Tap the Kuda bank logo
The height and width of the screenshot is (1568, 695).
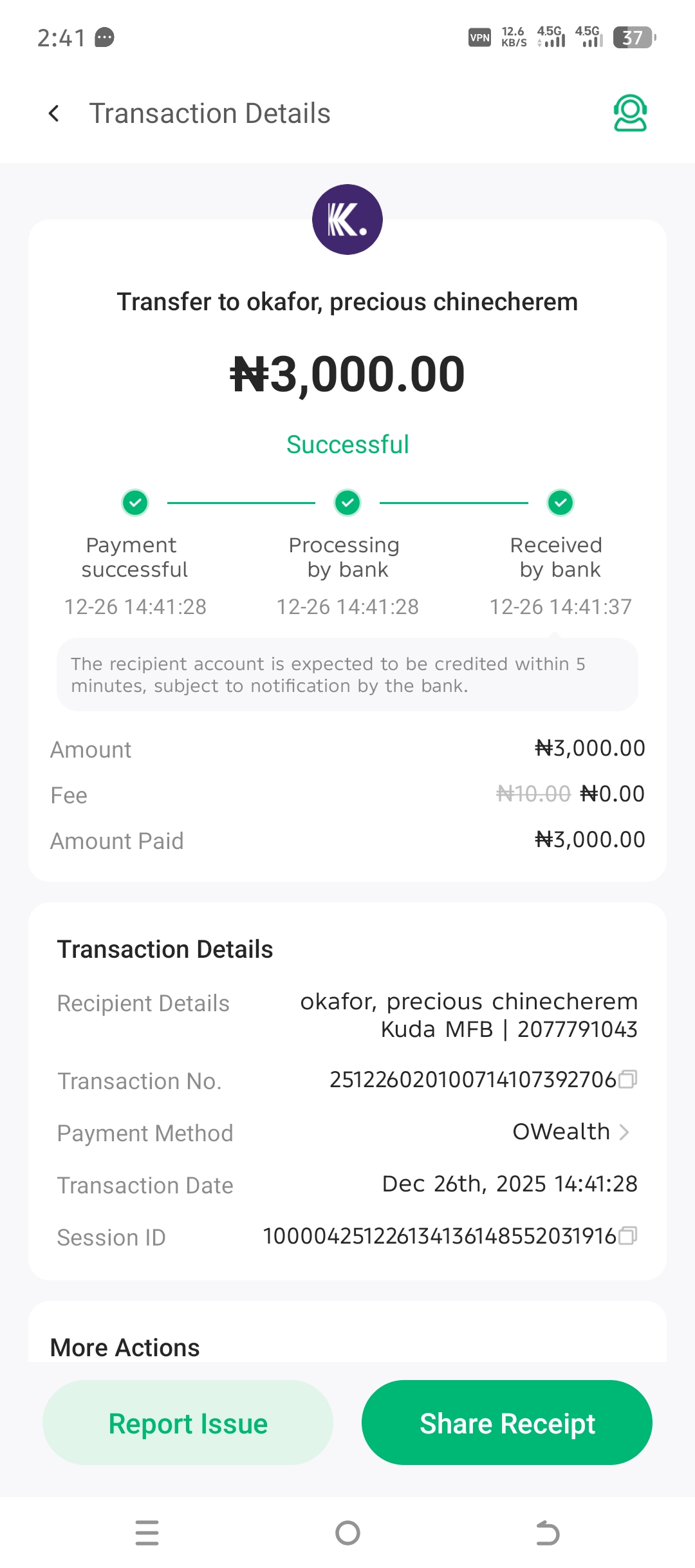tap(347, 219)
